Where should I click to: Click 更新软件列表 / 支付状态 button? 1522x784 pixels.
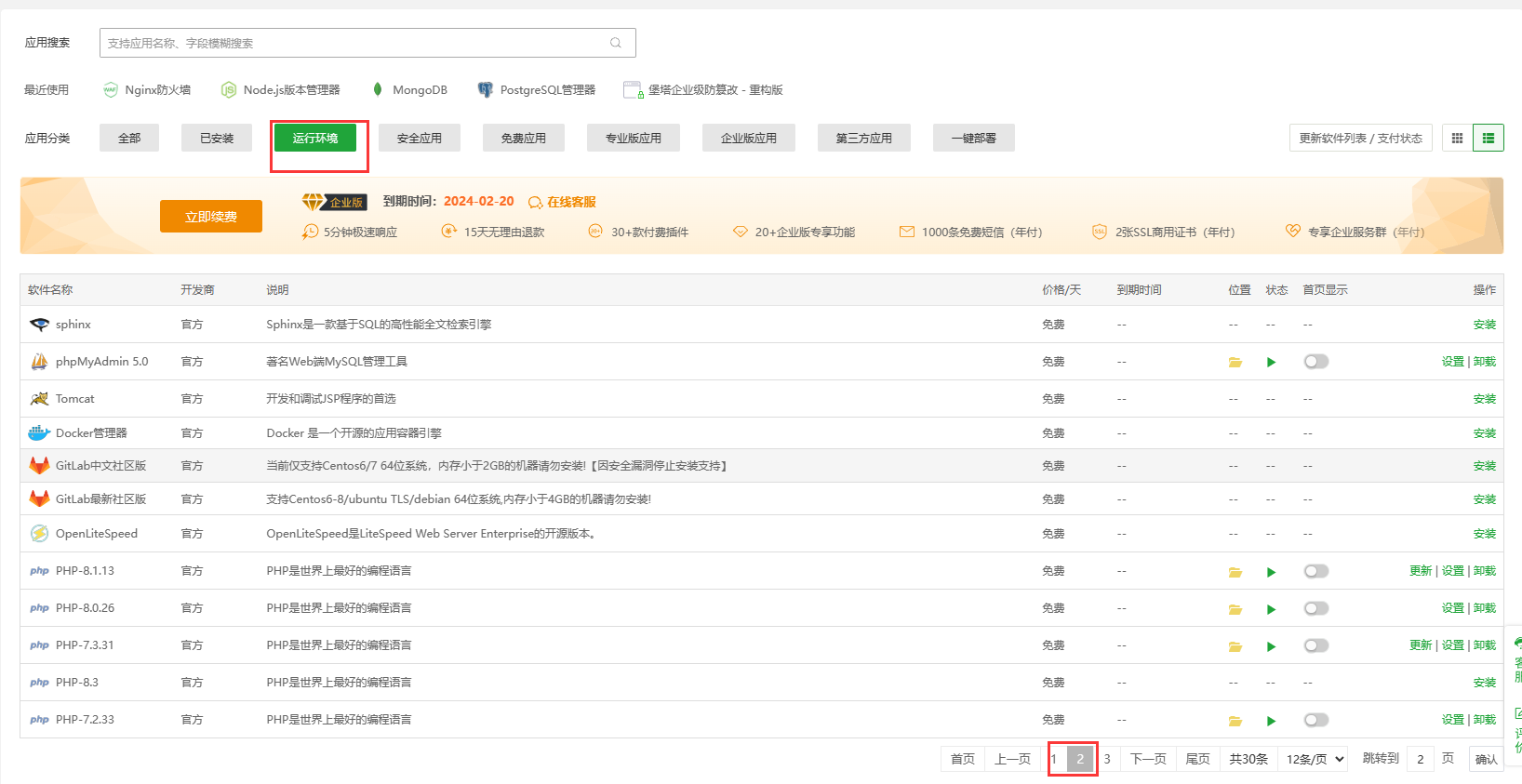pos(1361,138)
